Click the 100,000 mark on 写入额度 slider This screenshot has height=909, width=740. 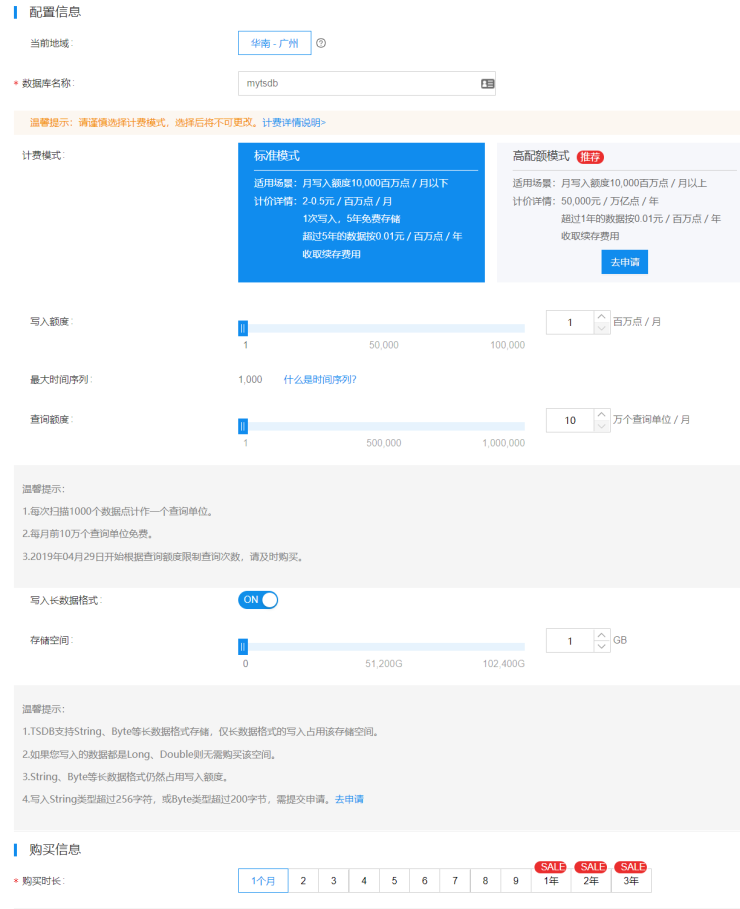click(507, 345)
